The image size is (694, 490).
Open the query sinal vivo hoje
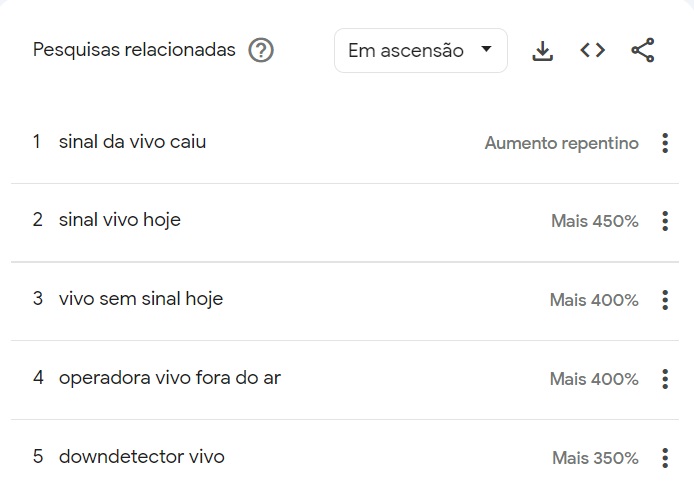(120, 220)
